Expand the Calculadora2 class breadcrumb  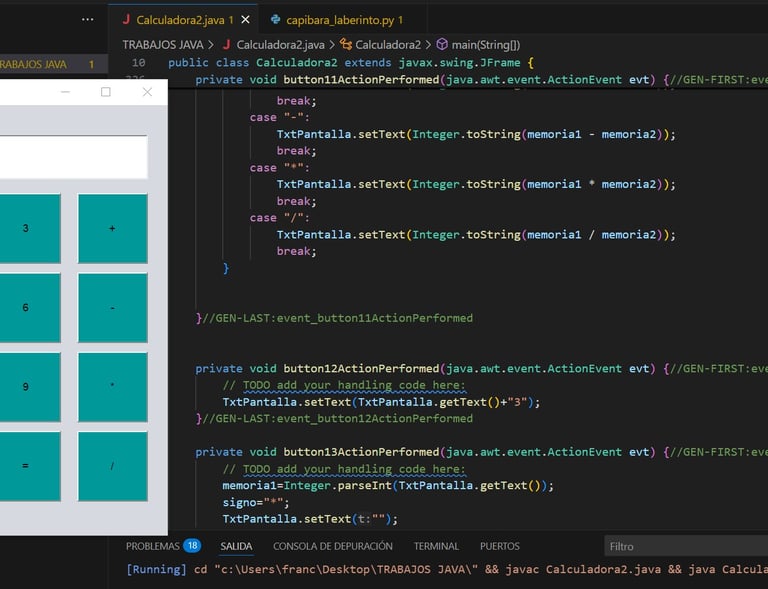tap(387, 44)
